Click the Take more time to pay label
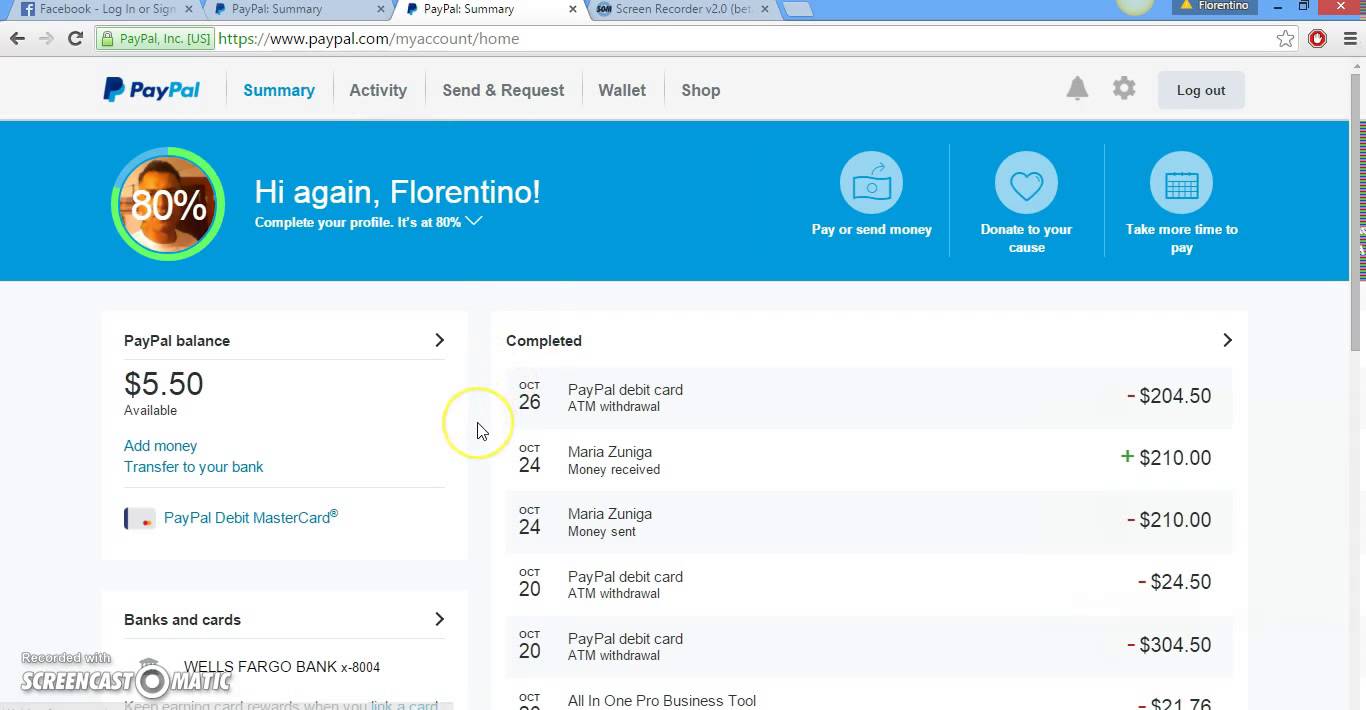 (x=1181, y=238)
